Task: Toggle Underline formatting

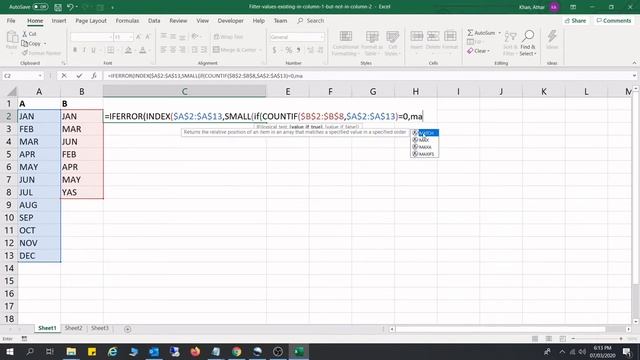Action: click(93, 50)
